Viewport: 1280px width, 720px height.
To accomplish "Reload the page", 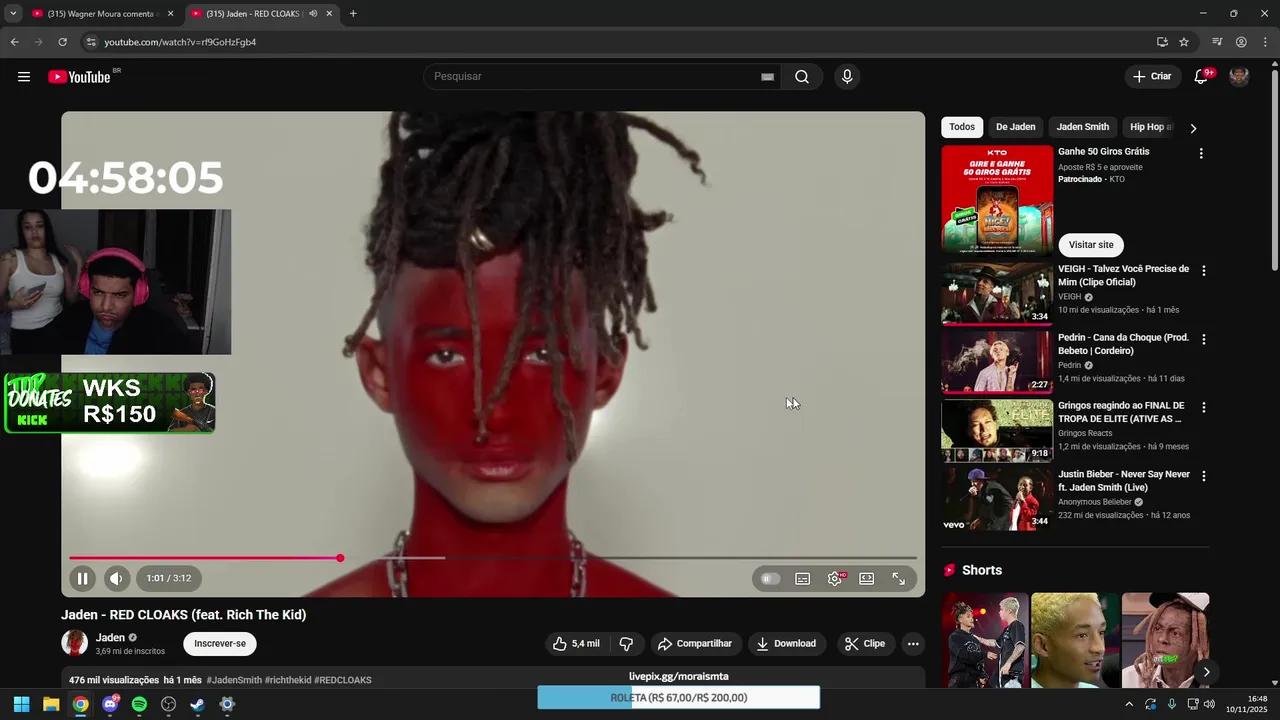I will [x=62, y=42].
